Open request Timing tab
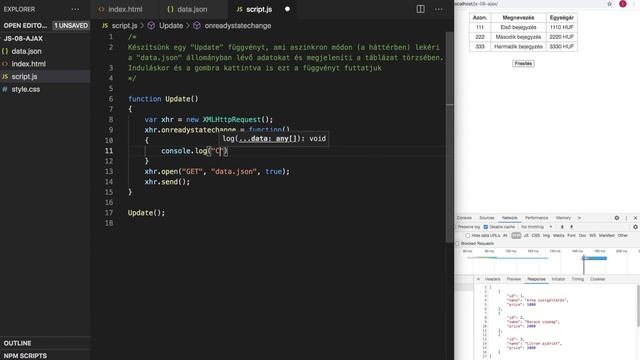This screenshot has height=360, width=640. pos(578,279)
